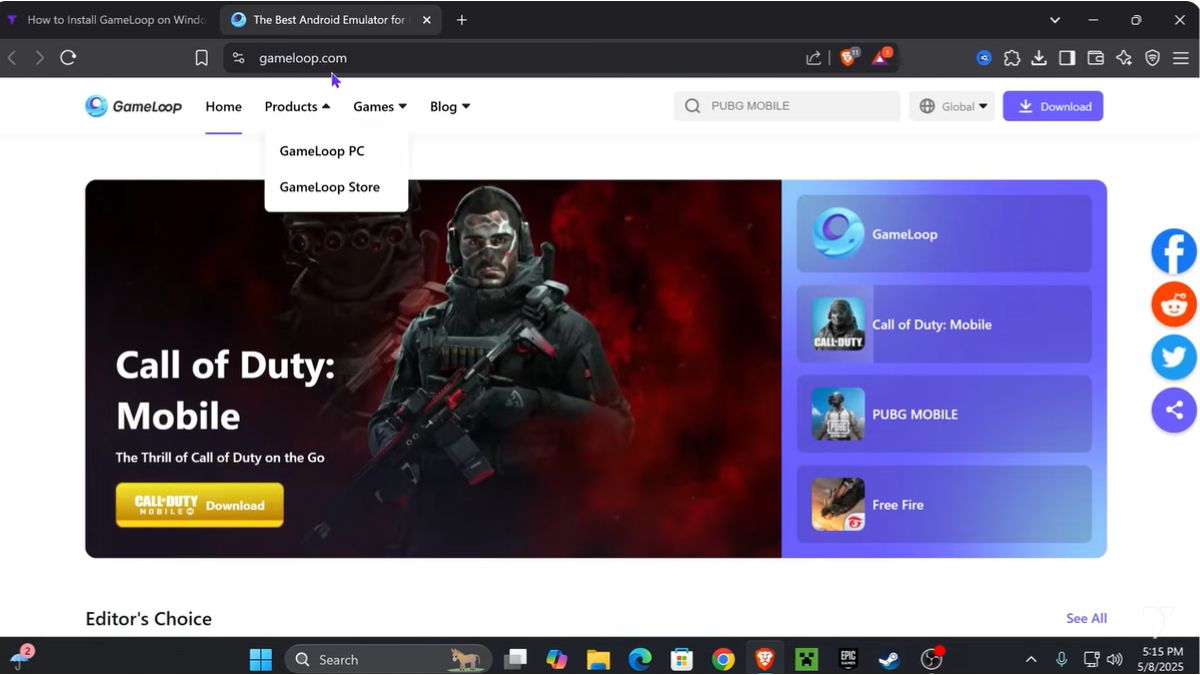Toggle the browser sidebar panel icon
Image resolution: width=1200 pixels, height=675 pixels.
coord(1067,58)
